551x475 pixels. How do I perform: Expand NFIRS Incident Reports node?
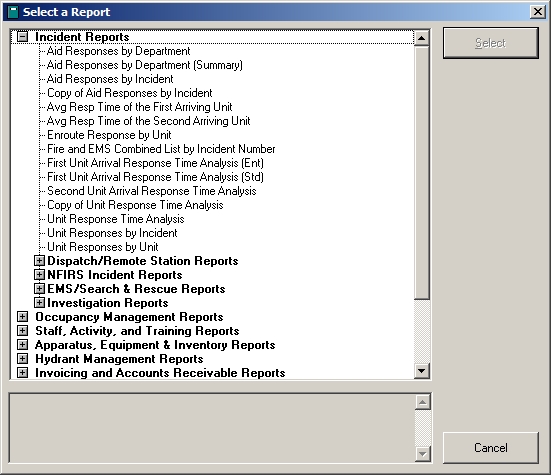[x=39, y=275]
